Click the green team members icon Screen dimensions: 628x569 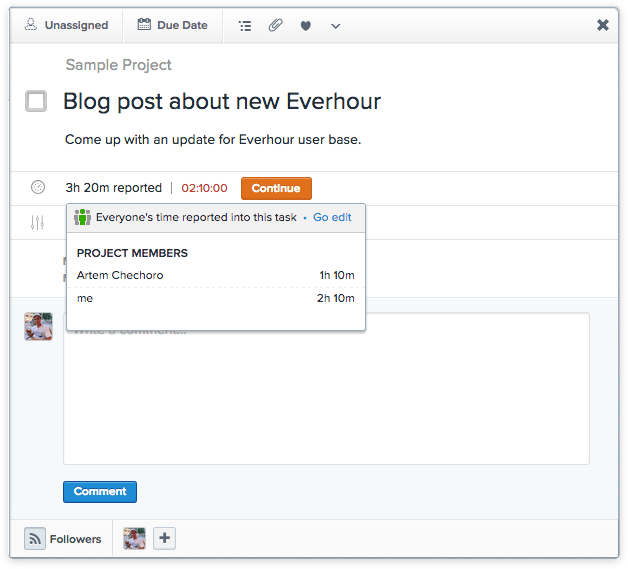coord(82,217)
